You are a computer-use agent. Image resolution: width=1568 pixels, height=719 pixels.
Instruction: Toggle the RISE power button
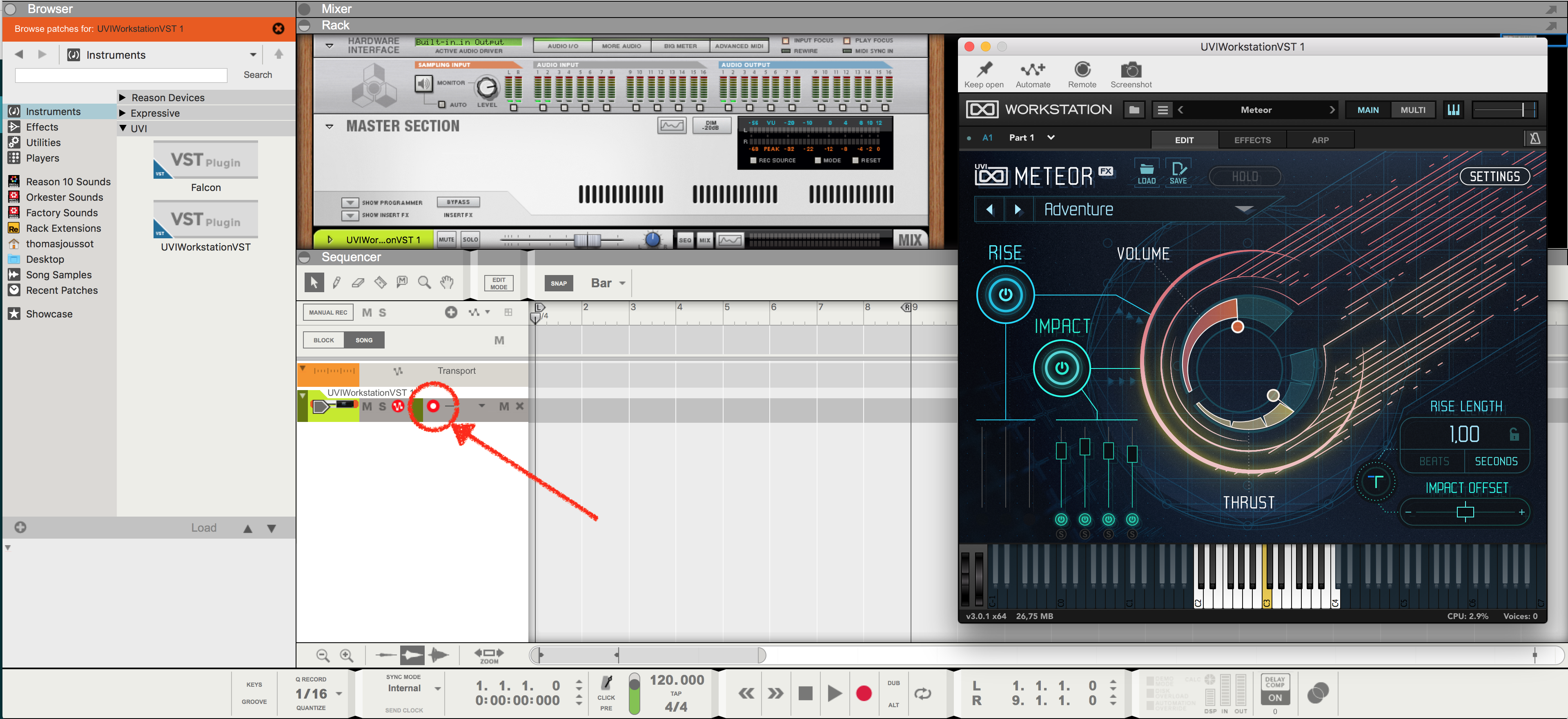pos(1006,295)
